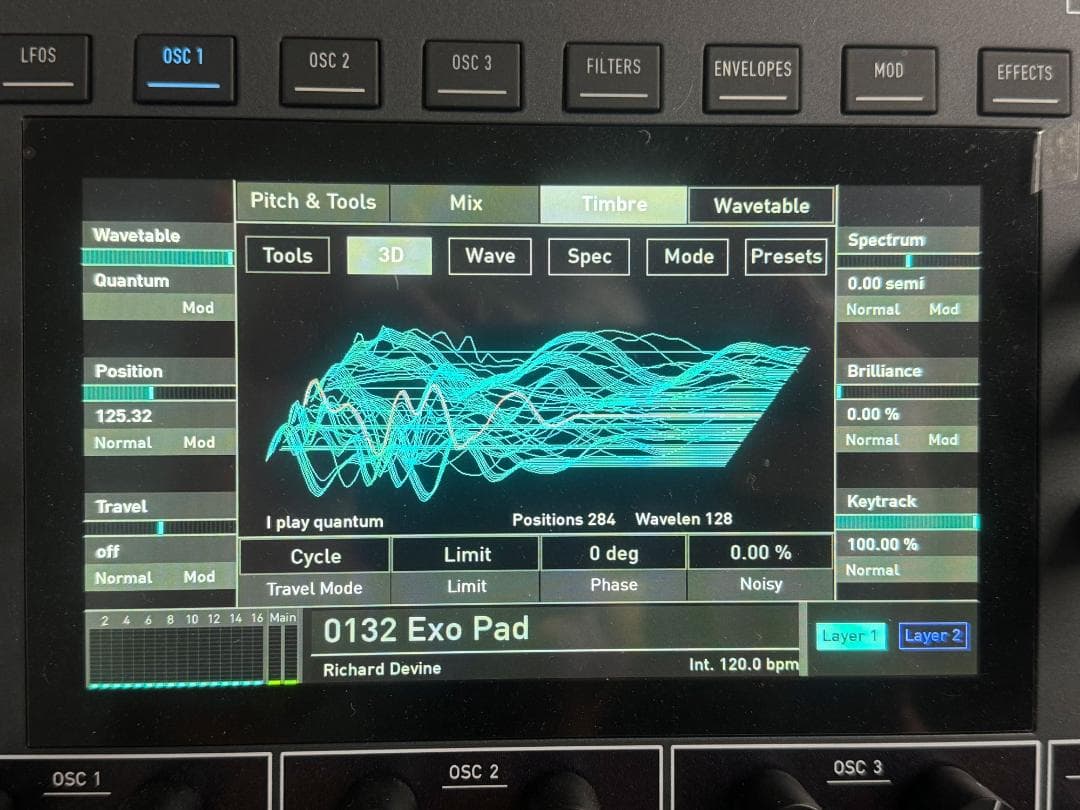1080x810 pixels.
Task: Open the Spec view
Action: point(589,256)
